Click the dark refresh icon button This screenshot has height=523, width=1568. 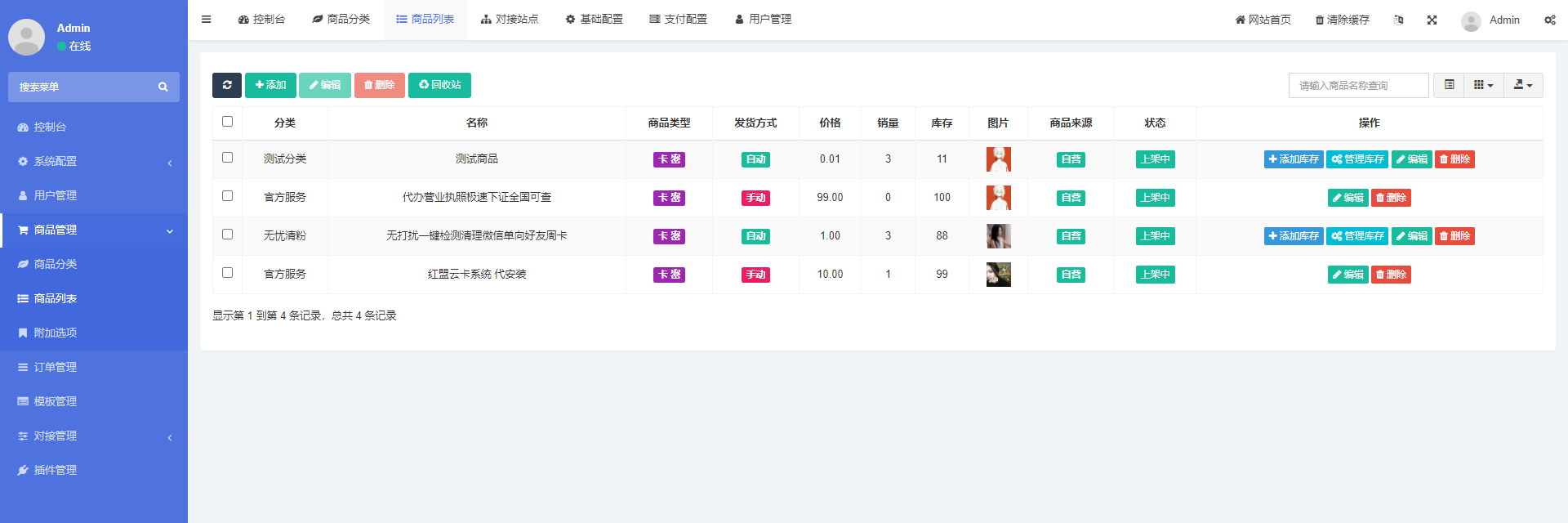(x=227, y=85)
